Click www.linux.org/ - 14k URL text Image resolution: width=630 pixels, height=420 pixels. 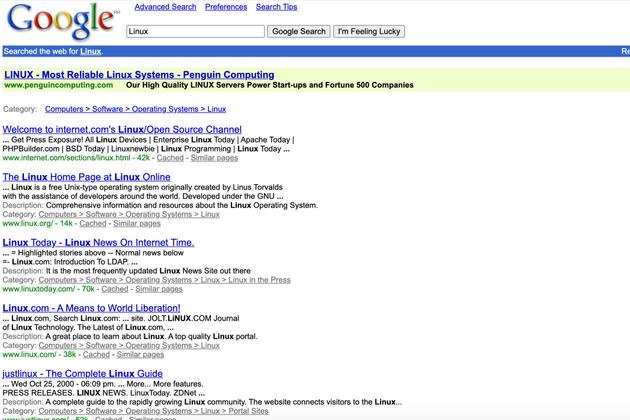click(37, 223)
